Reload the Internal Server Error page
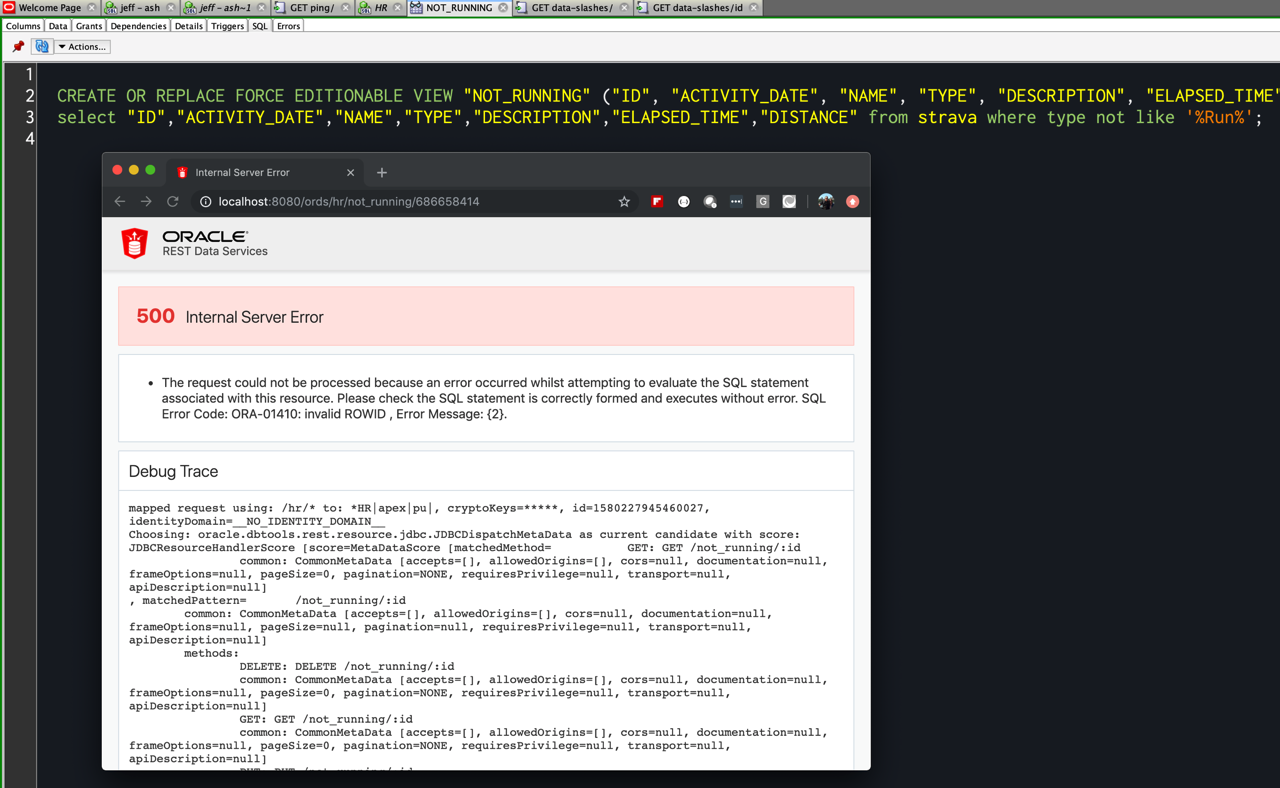Screen dimensions: 1280x788 pyautogui.click(x=173, y=202)
